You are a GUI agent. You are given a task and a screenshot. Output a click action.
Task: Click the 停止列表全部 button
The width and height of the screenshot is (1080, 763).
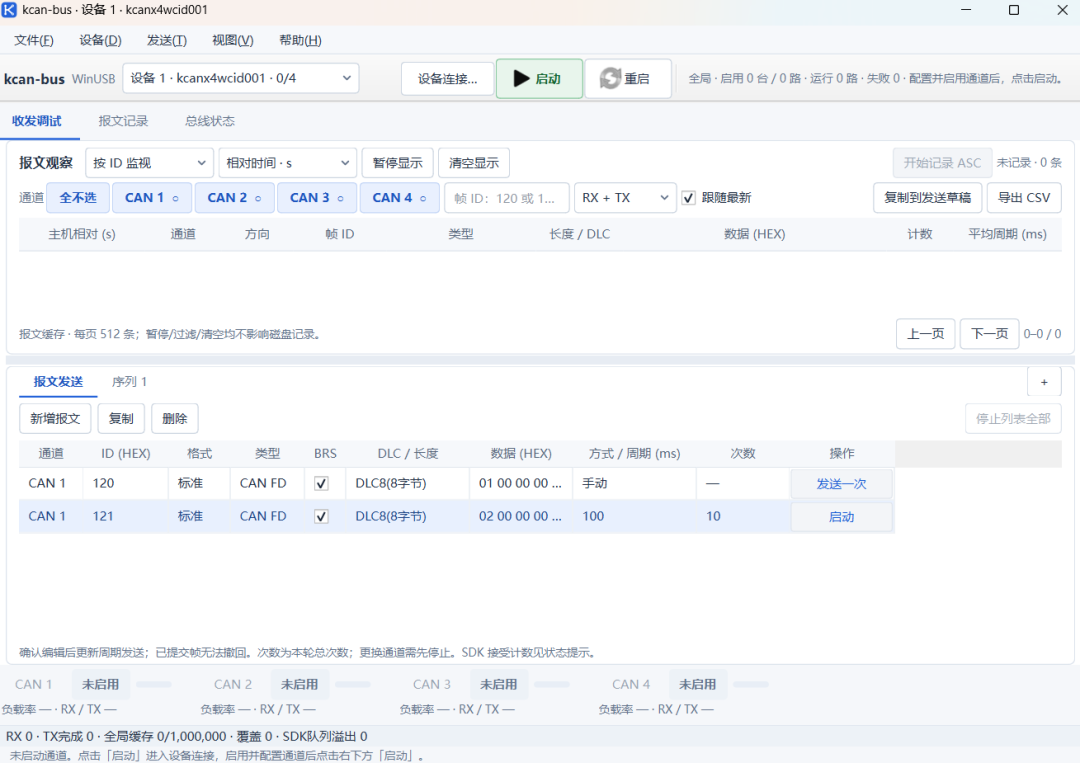point(1013,419)
